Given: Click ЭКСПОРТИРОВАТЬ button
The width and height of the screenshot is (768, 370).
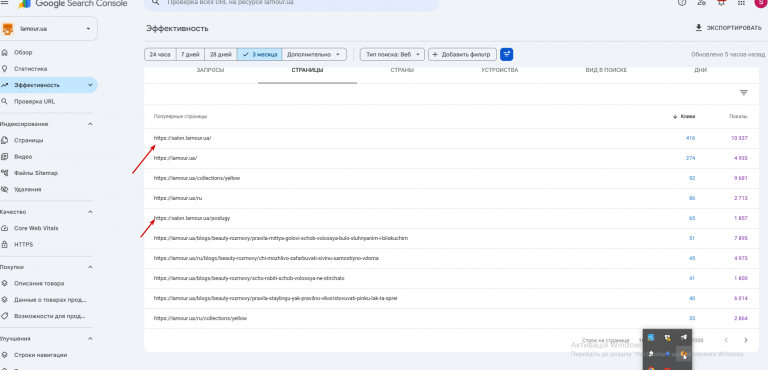Looking at the screenshot, I should [729, 28].
